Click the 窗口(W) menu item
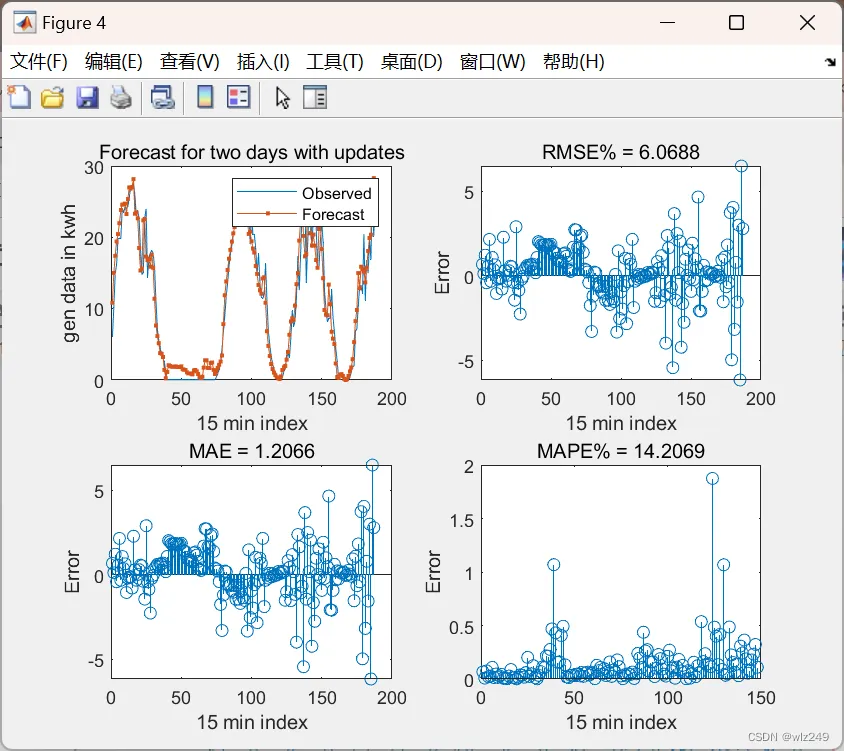Image resolution: width=844 pixels, height=751 pixels. 493,61
